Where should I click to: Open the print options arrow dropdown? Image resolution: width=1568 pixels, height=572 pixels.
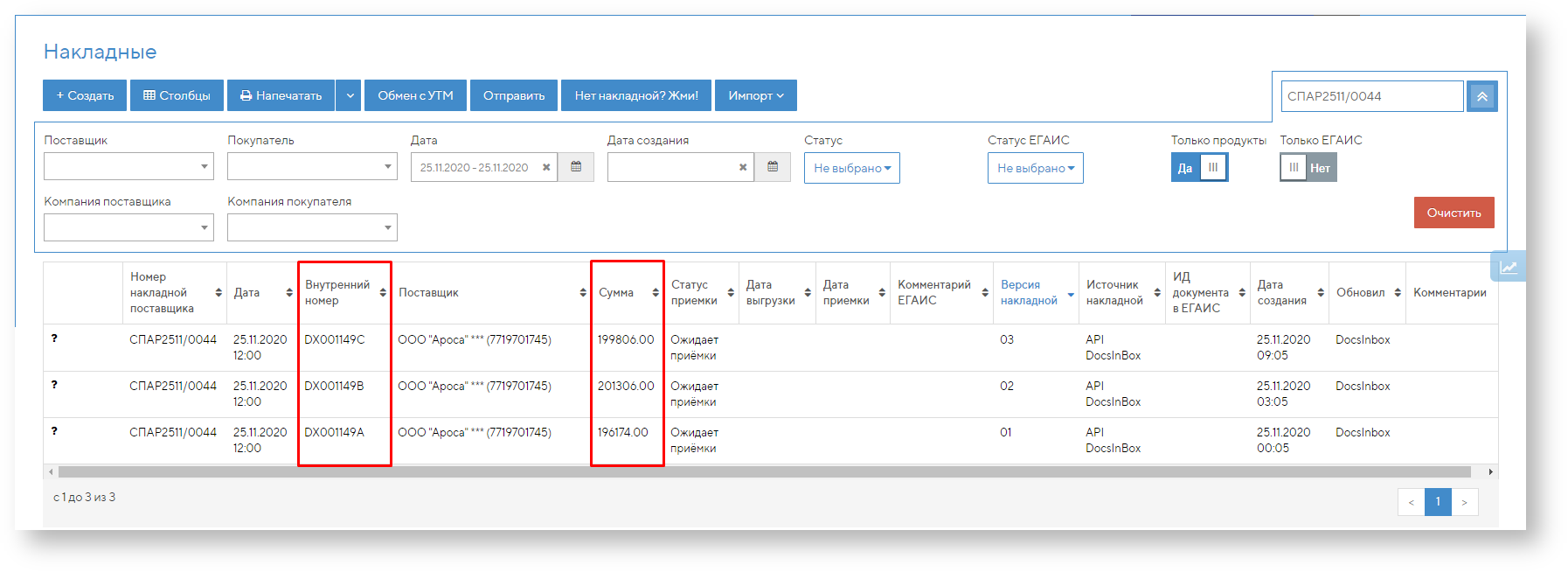pos(350,95)
